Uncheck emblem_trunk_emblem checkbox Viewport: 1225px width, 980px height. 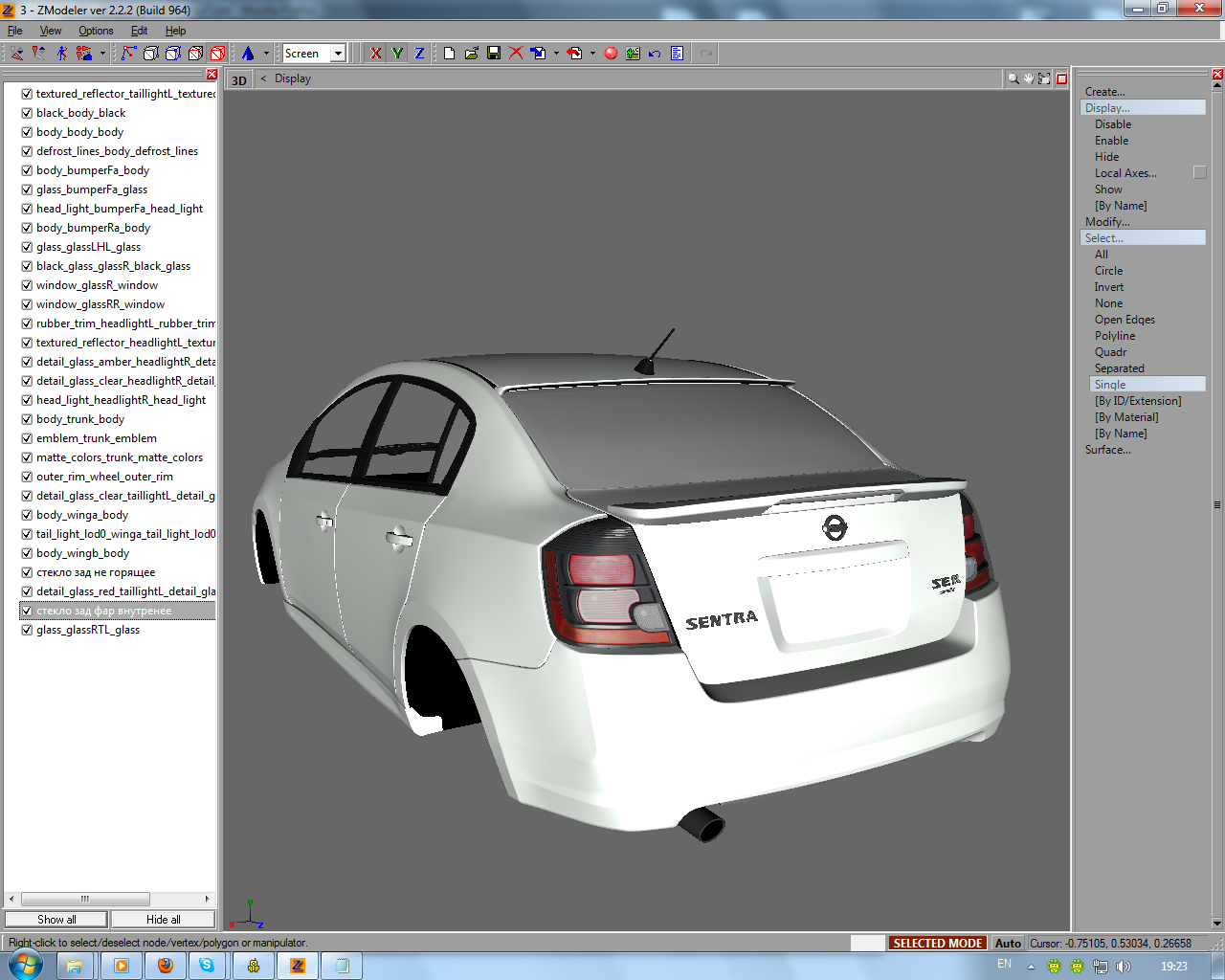[x=27, y=438]
